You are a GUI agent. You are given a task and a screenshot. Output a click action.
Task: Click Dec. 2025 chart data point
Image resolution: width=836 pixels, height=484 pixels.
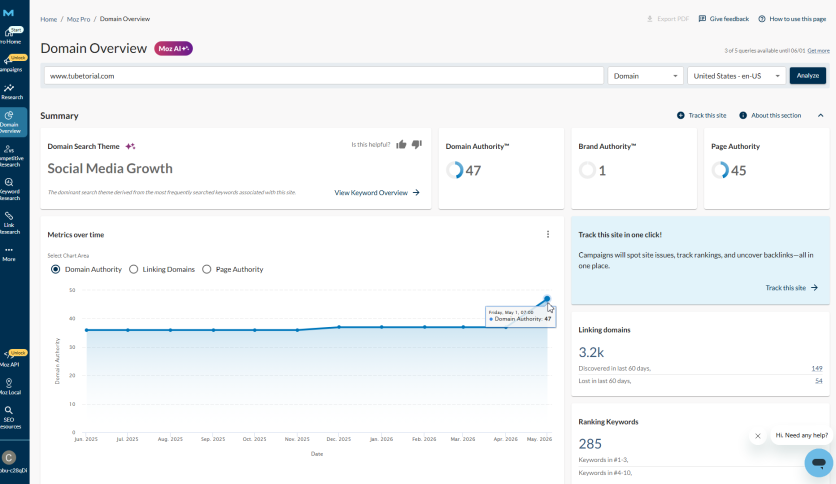(339, 327)
